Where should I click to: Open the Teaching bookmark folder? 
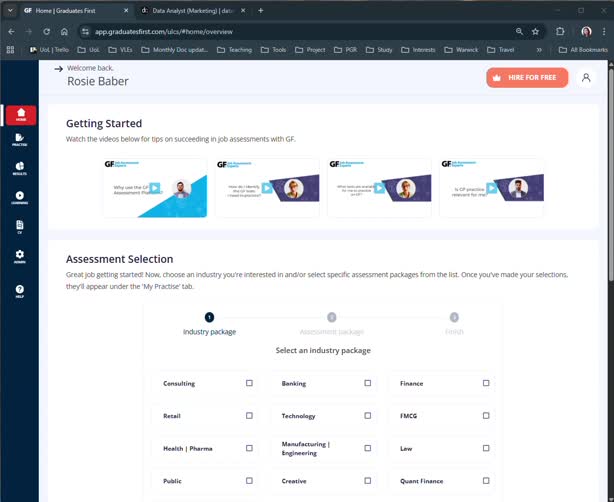(235, 50)
